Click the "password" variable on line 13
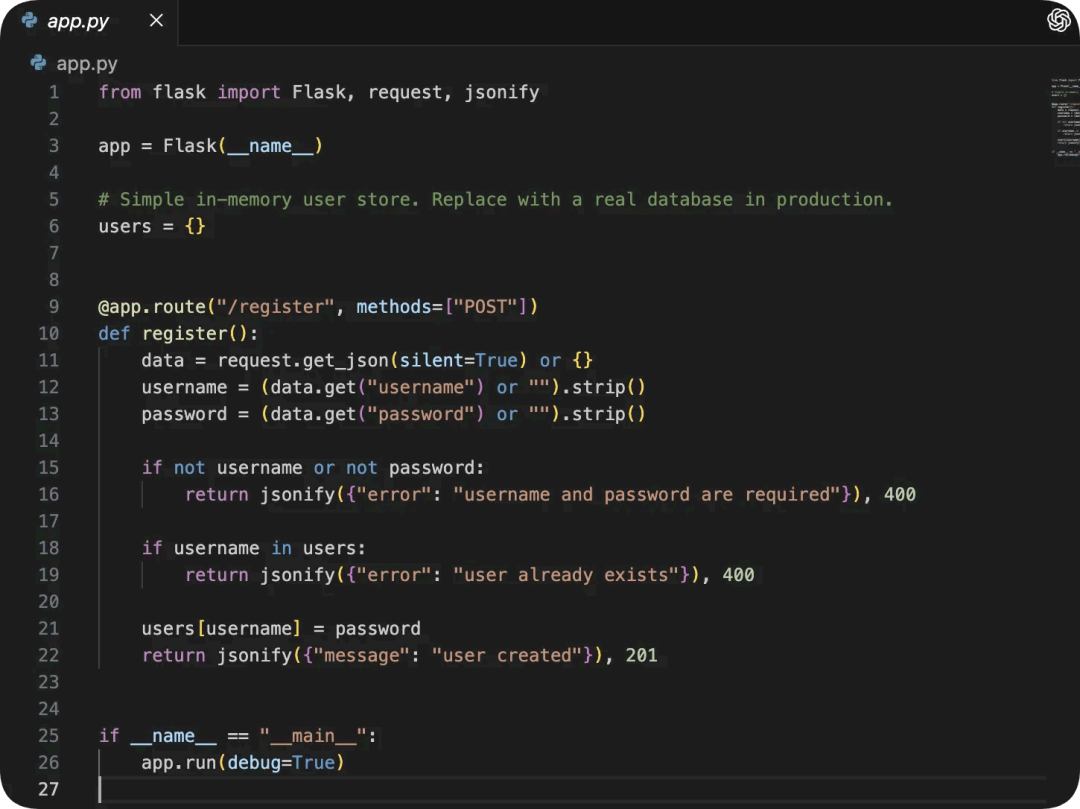The image size is (1080, 809). point(184,414)
